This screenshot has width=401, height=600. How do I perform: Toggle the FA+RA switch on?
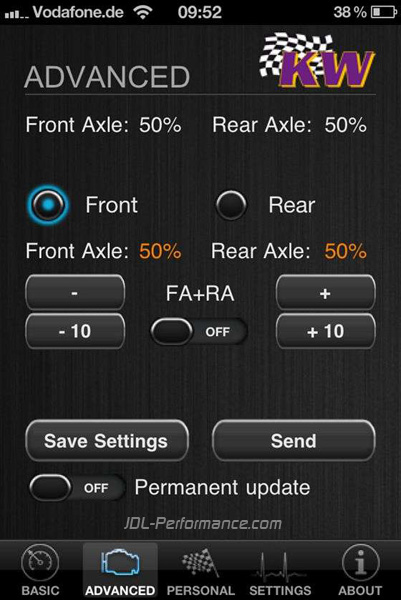(x=199, y=331)
